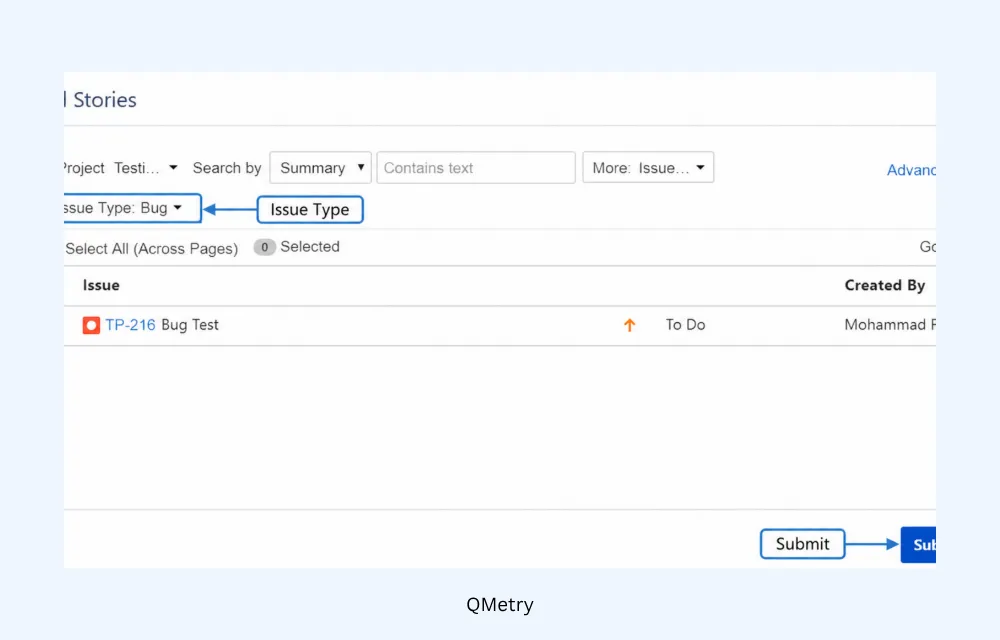The image size is (1000, 640).
Task: Open the Advanced search link
Action: (911, 170)
